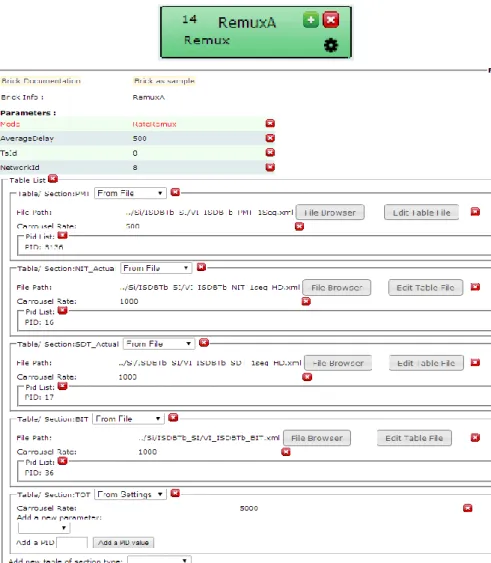Image resolution: width=491 pixels, height=563 pixels.
Task: Click File Browser for PMT table
Action: (x=330, y=213)
